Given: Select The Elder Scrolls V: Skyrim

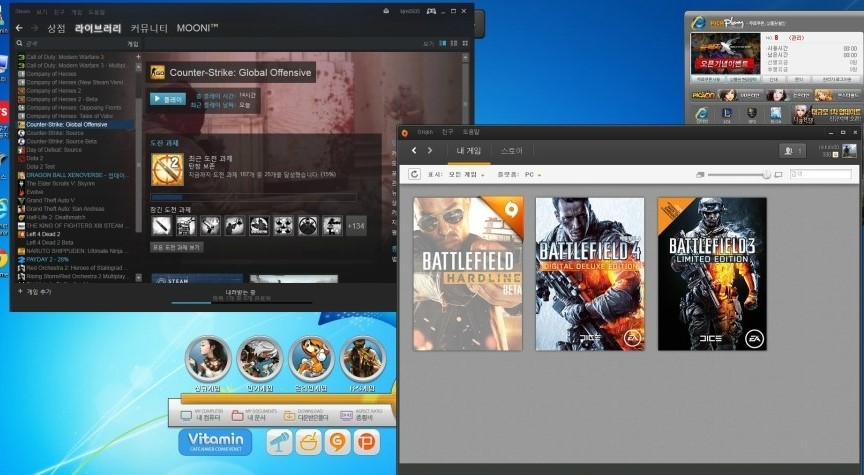Looking at the screenshot, I should [61, 183].
